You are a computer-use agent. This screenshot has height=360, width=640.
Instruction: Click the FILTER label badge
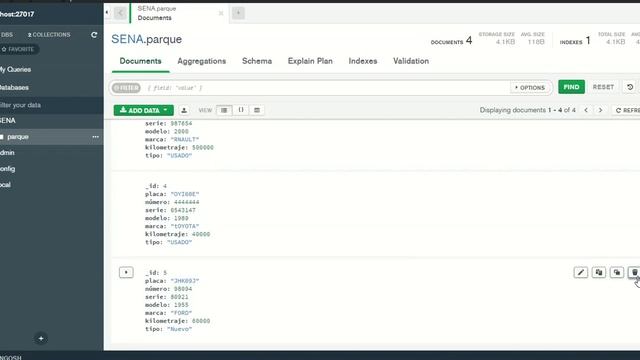[x=126, y=88]
